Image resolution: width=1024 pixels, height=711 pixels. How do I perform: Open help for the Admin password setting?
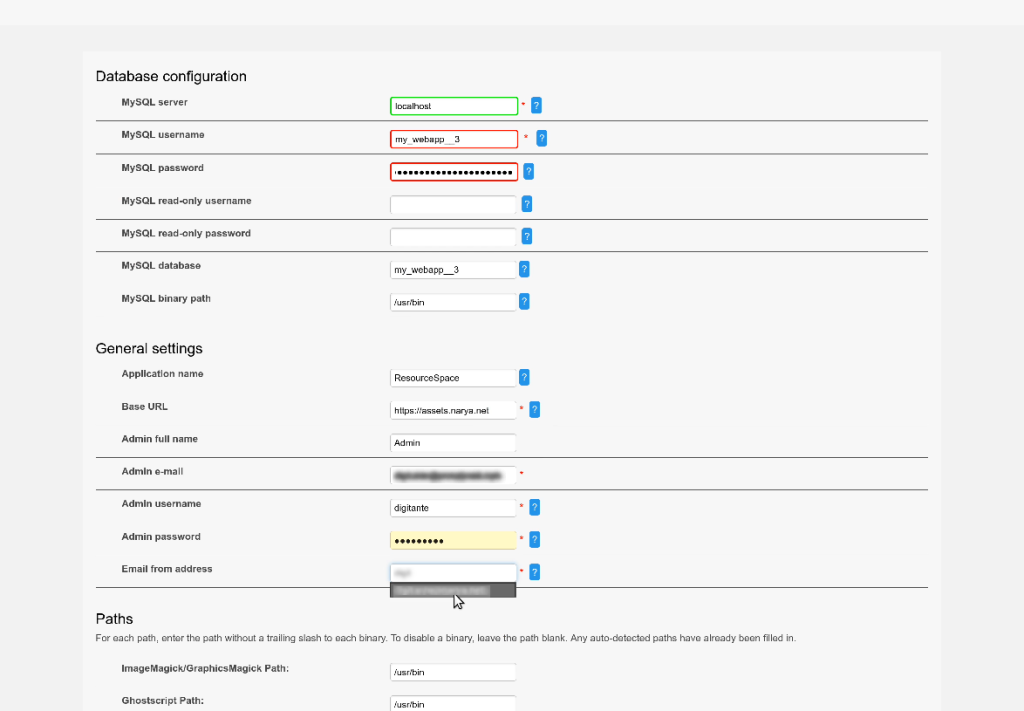(x=533, y=539)
